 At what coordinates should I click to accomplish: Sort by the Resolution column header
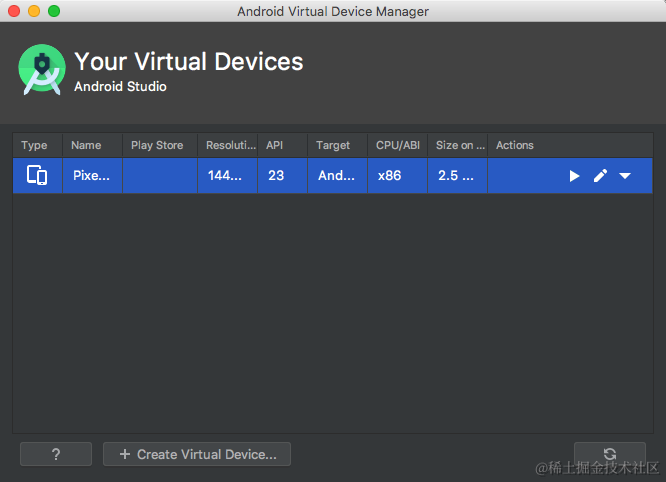228,145
